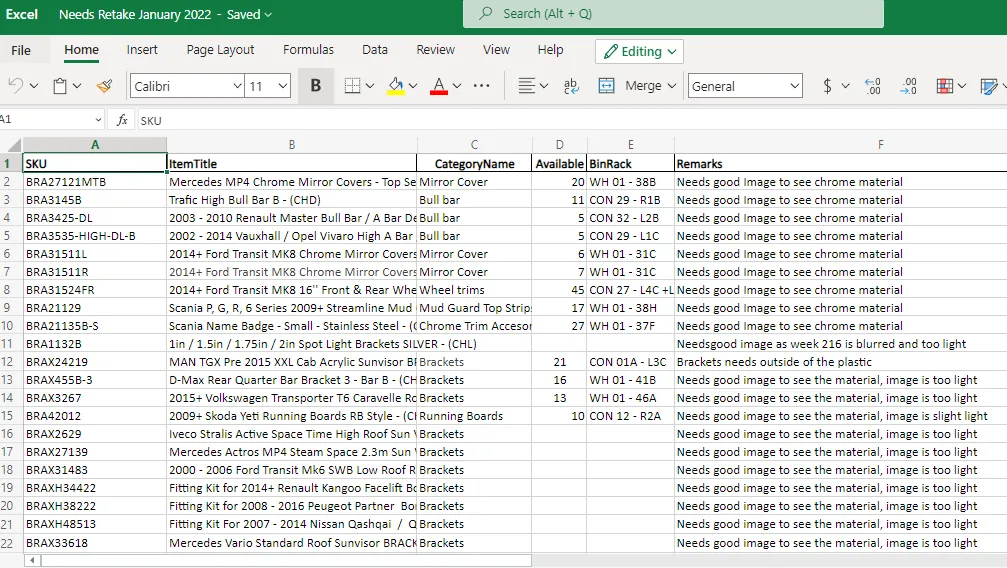This screenshot has width=1007, height=568.
Task: Expand the Merge options arrow
Action: [672, 85]
